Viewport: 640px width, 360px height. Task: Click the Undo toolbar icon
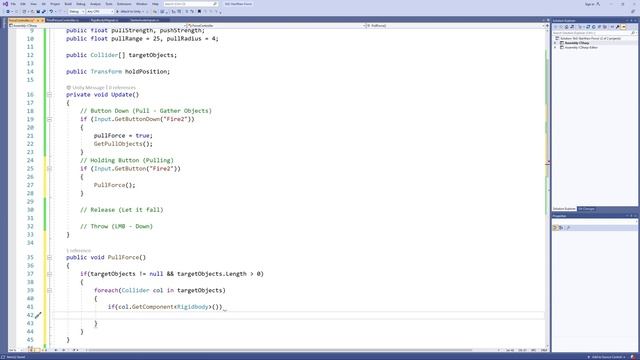[51, 11]
